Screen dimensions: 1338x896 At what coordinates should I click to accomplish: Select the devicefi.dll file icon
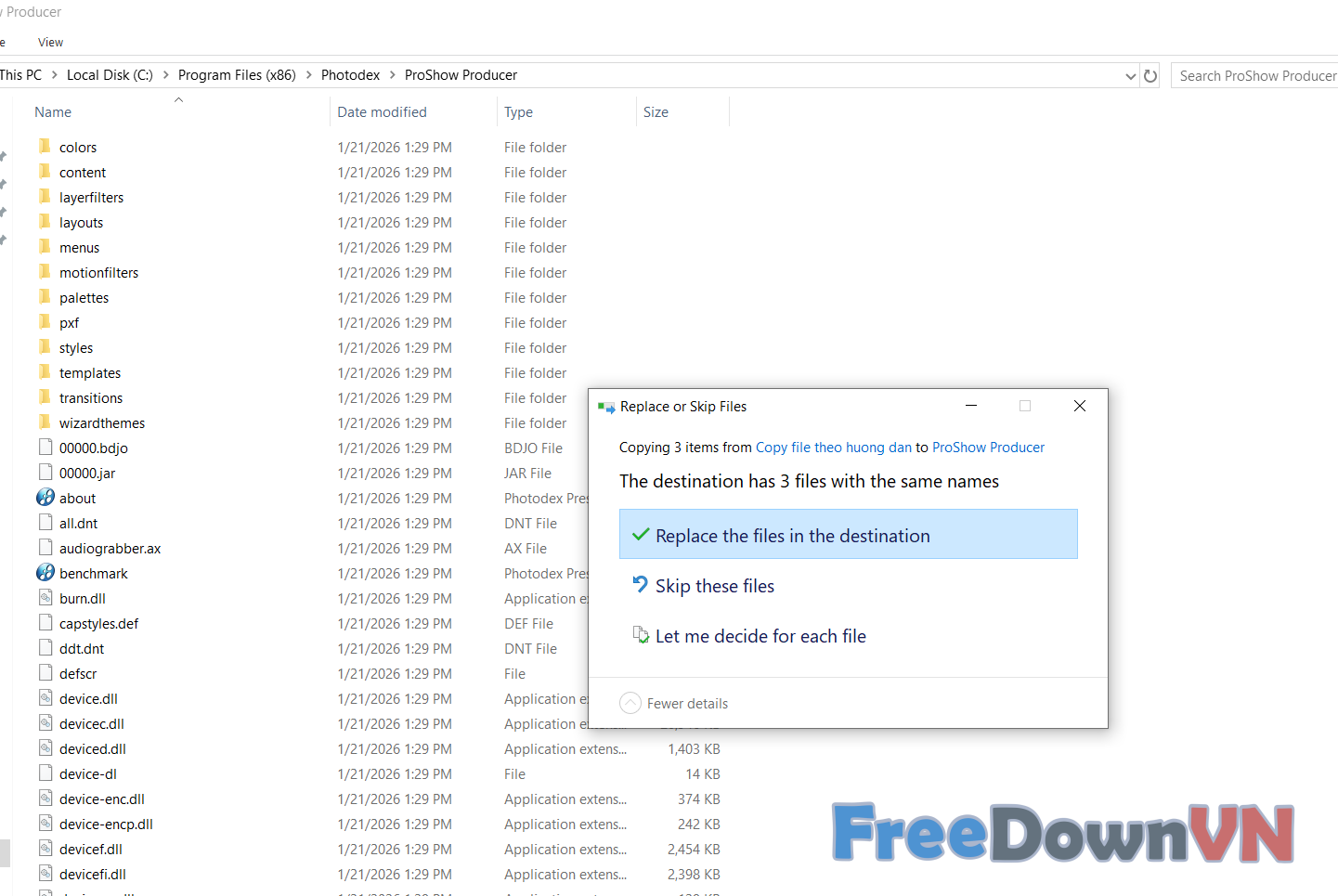pyautogui.click(x=45, y=874)
